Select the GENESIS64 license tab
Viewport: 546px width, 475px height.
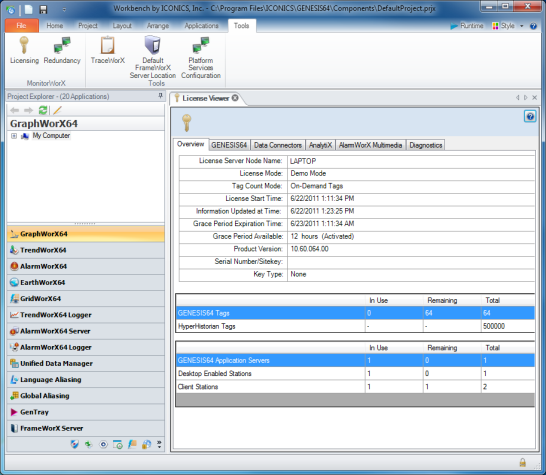[229, 145]
